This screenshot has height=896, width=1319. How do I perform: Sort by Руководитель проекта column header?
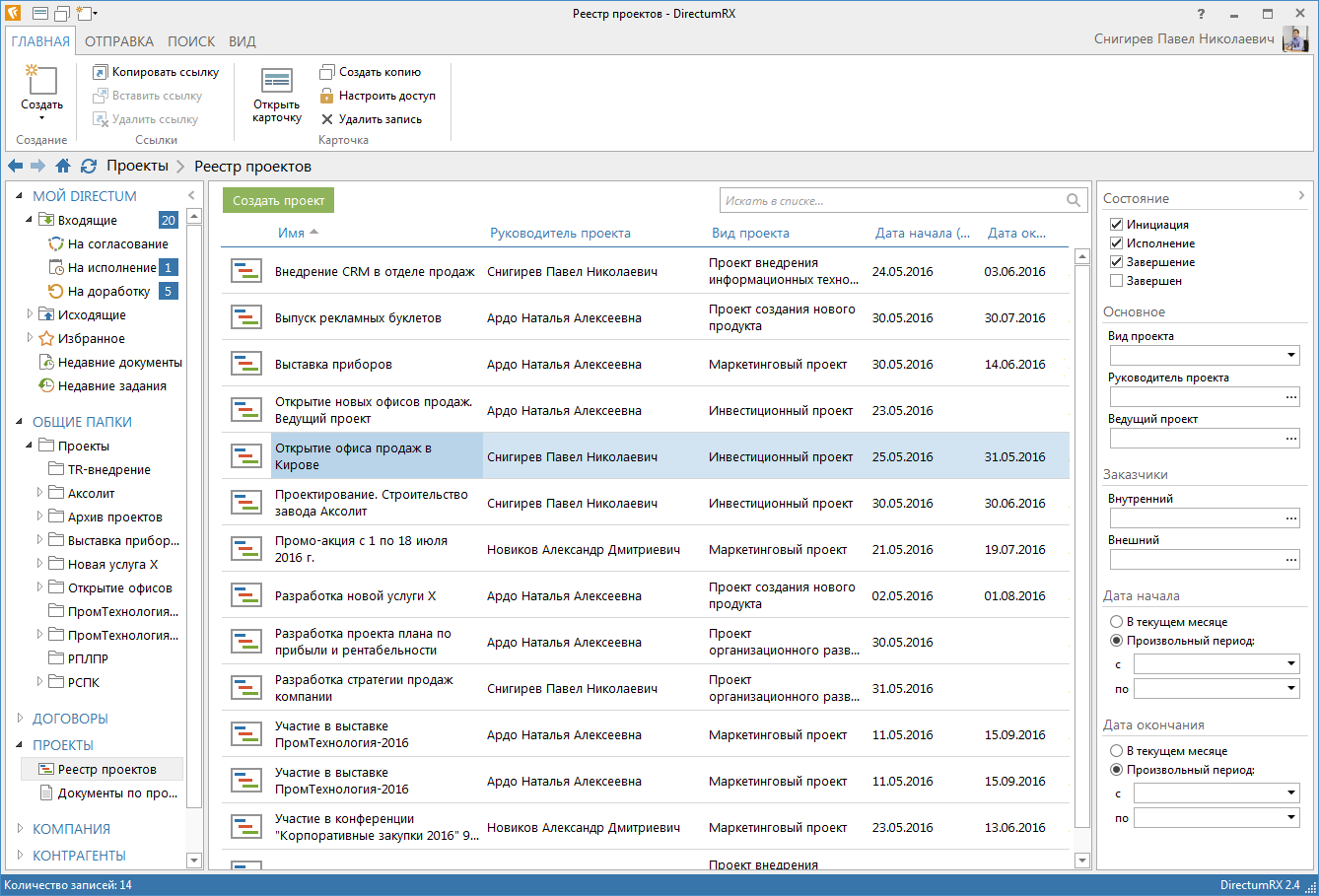click(560, 233)
